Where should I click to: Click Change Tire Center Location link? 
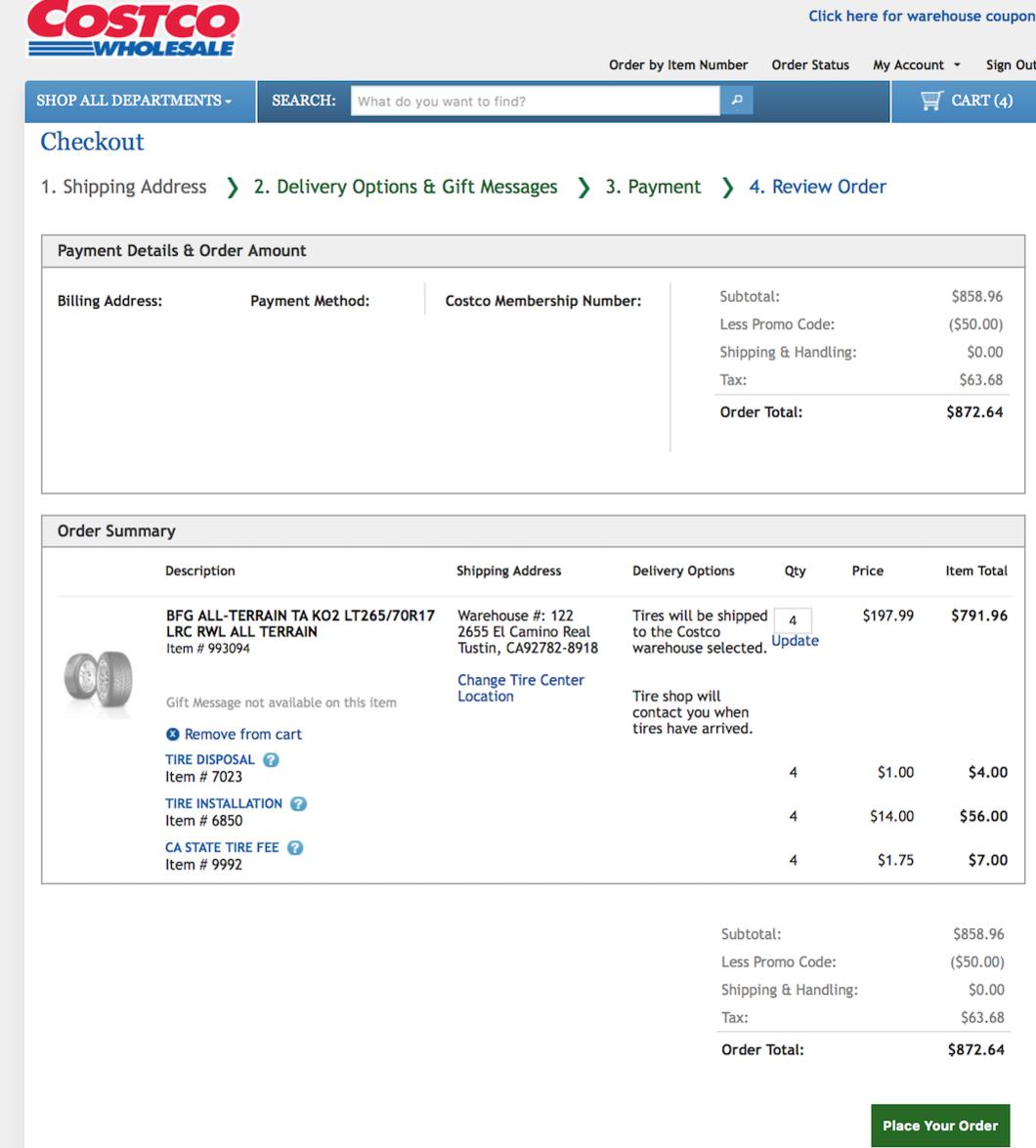521,688
